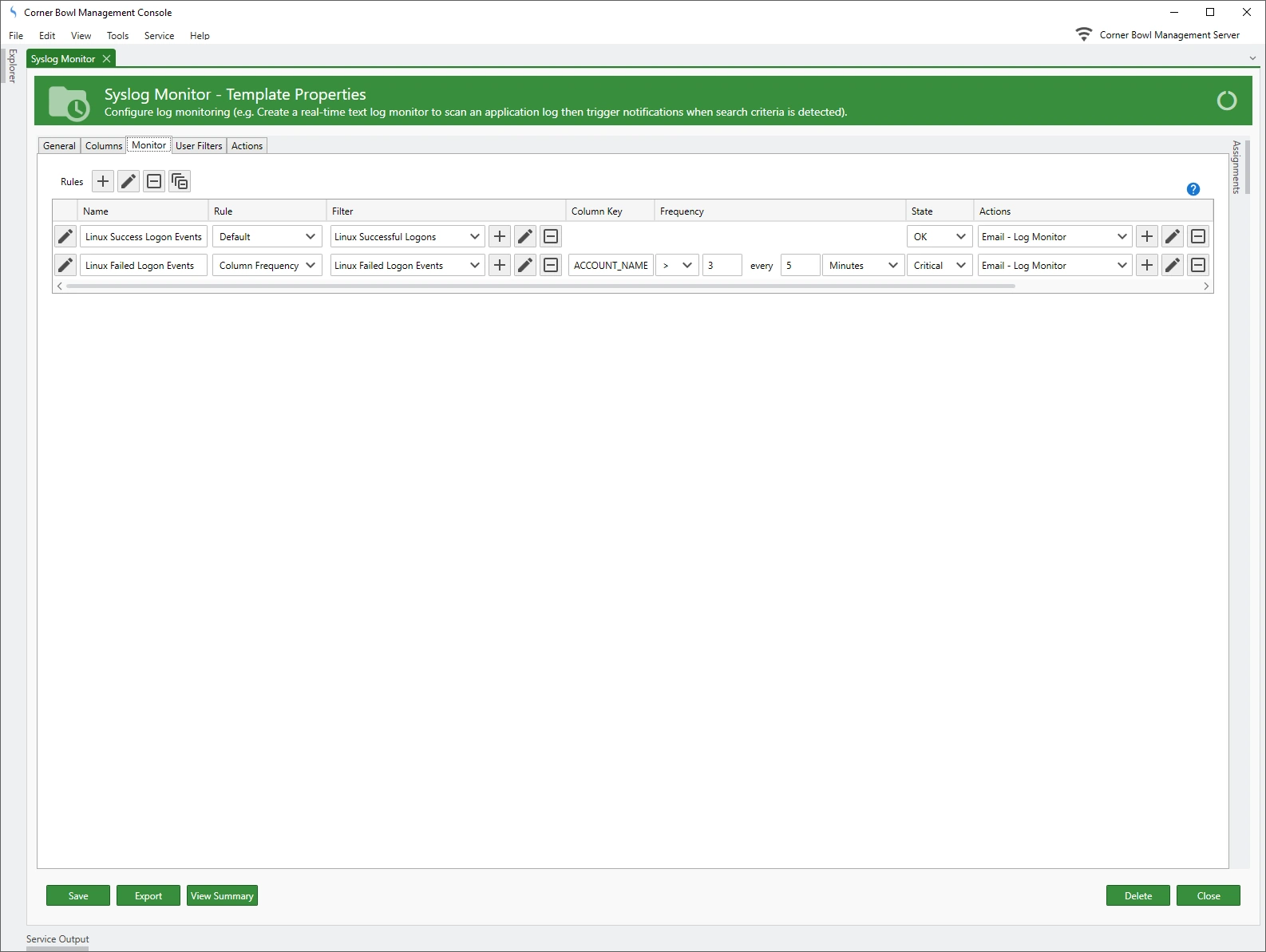Open the blue help question mark icon

[1193, 189]
